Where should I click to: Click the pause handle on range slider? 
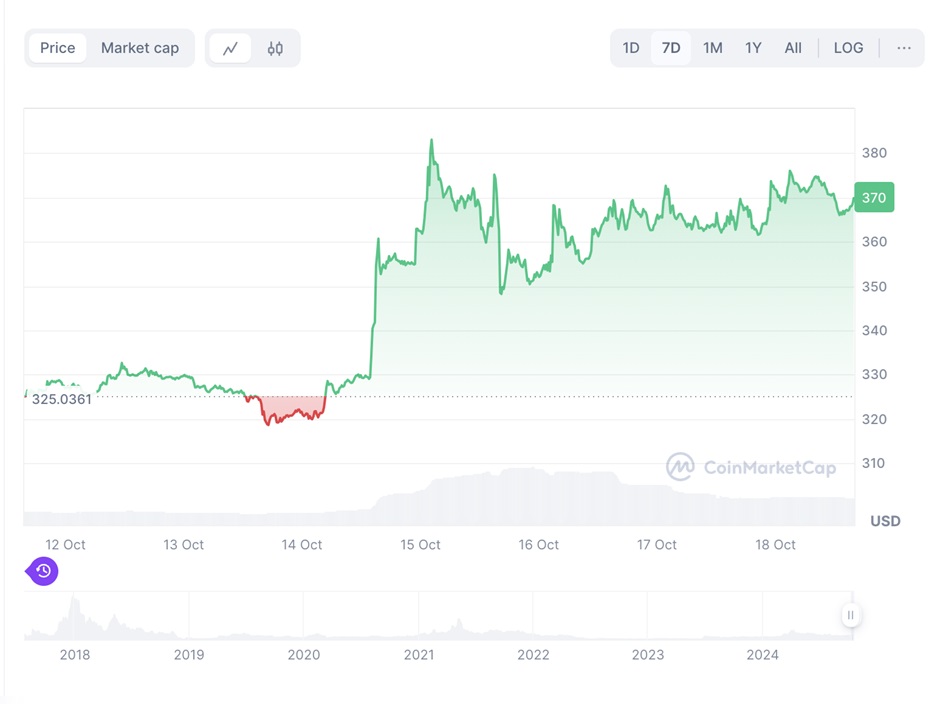pyautogui.click(x=850, y=615)
